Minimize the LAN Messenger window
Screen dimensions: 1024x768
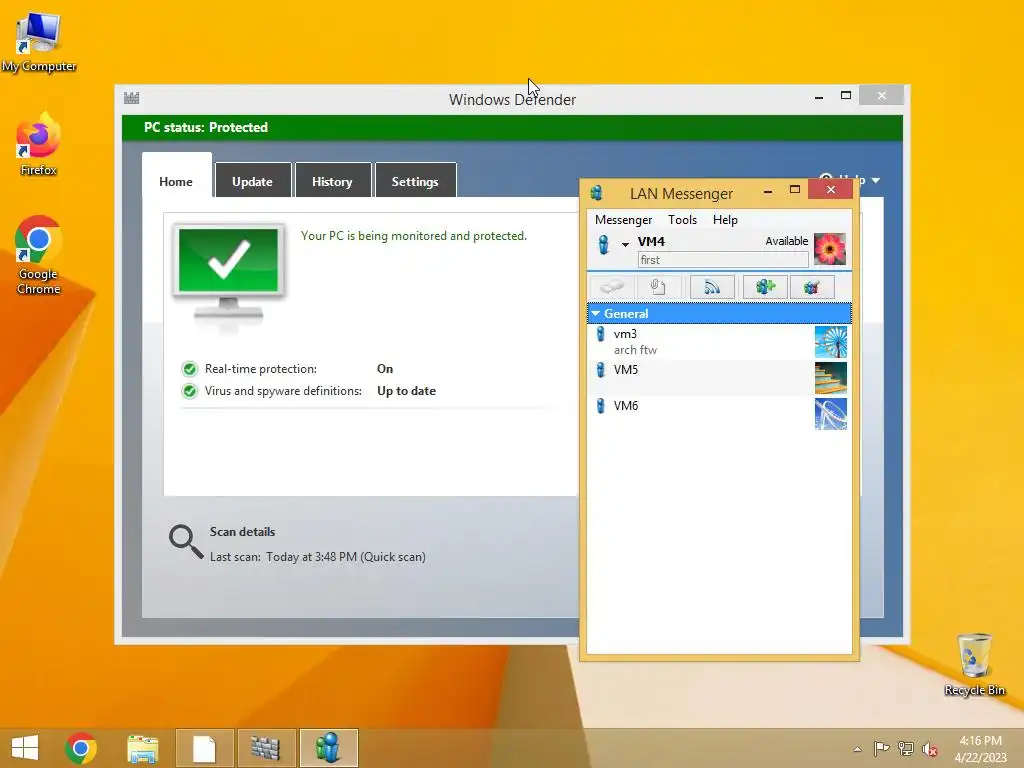point(768,191)
